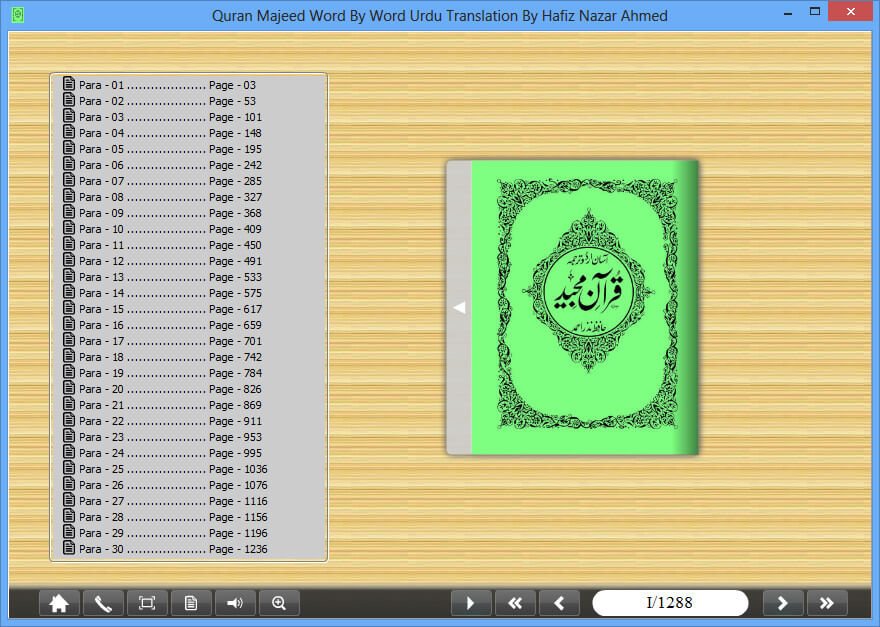Open Para - 18 Page - 742 entry
The image size is (880, 627).
pyautogui.click(x=162, y=357)
